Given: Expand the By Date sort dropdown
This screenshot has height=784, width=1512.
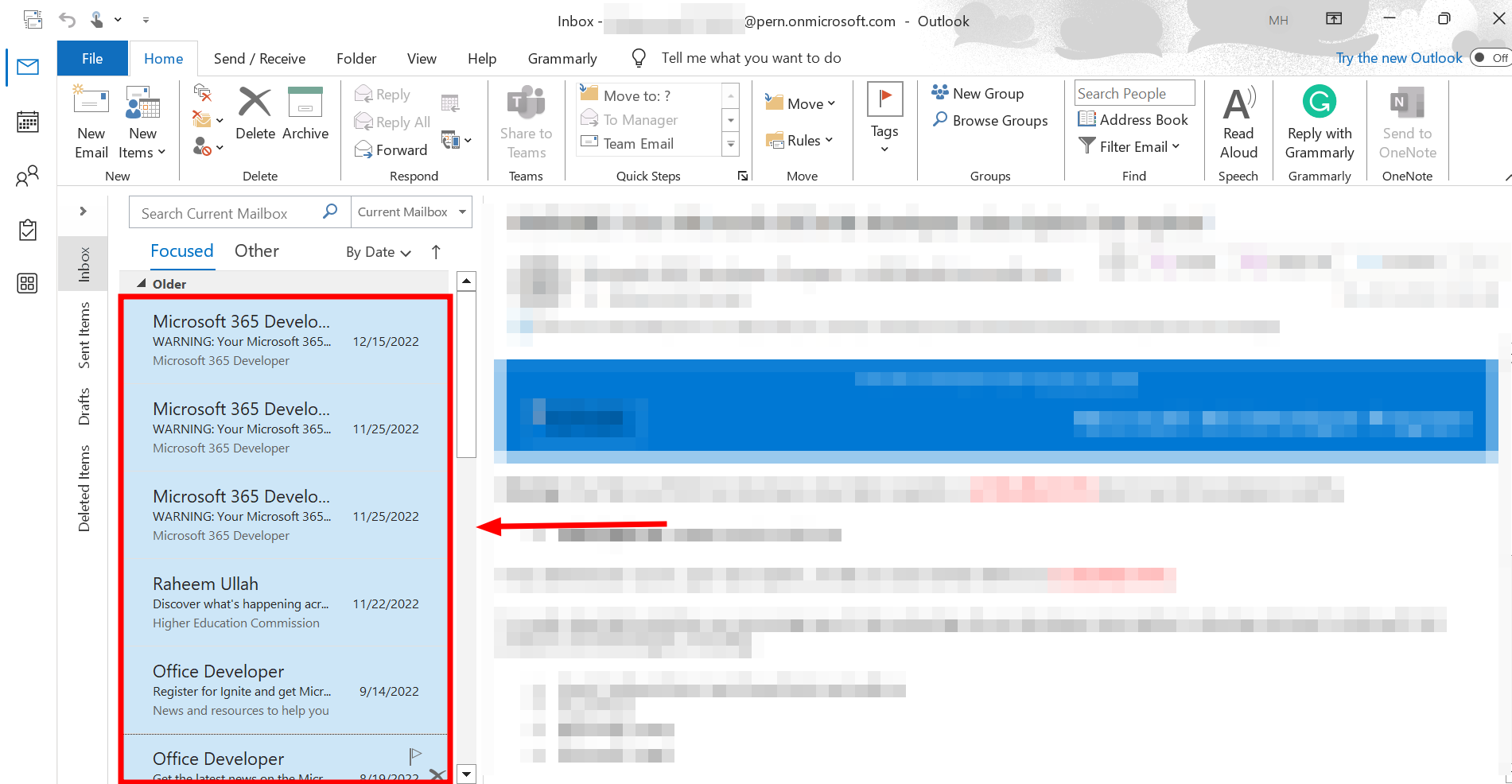Looking at the screenshot, I should 379,252.
